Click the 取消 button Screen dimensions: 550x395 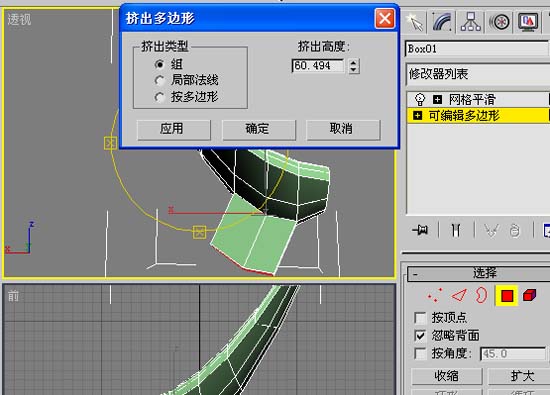[343, 129]
